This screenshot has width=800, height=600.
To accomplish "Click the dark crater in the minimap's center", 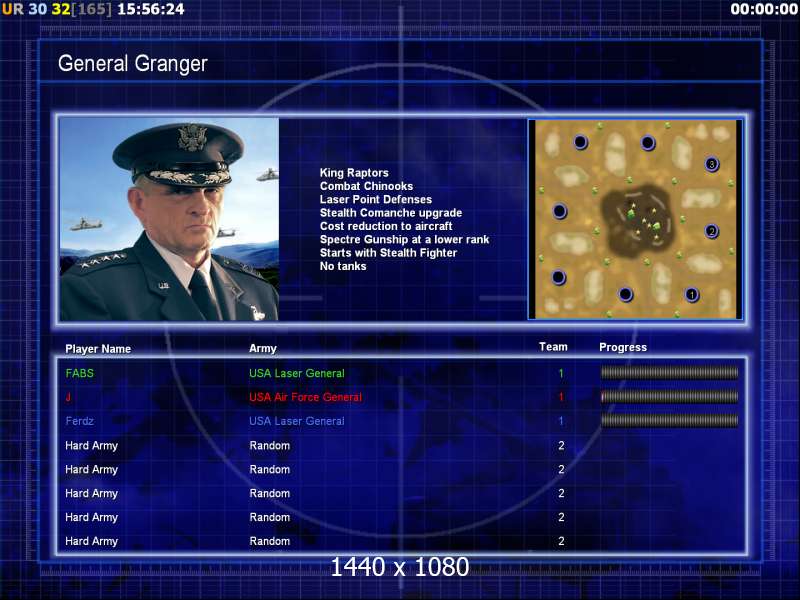I will point(636,220).
